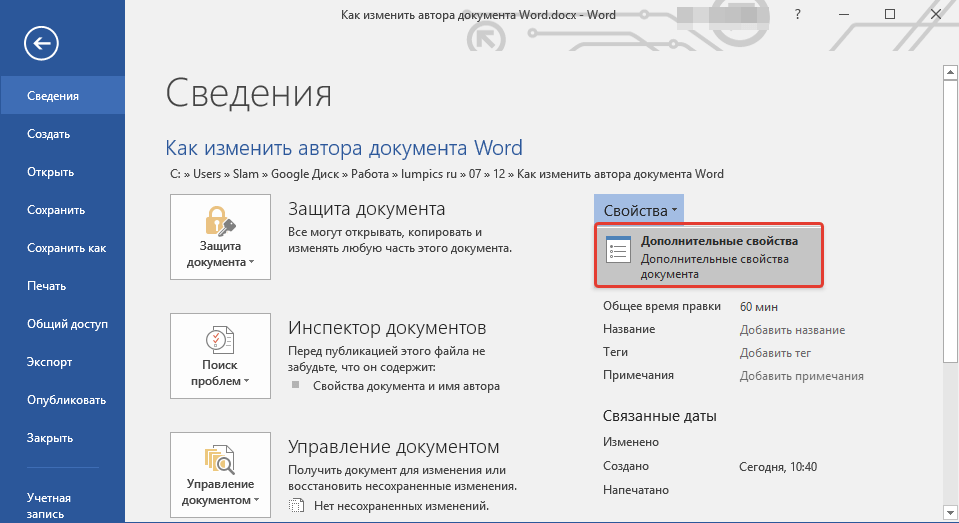
Task: Click the Advanced Properties list icon
Action: click(x=618, y=252)
